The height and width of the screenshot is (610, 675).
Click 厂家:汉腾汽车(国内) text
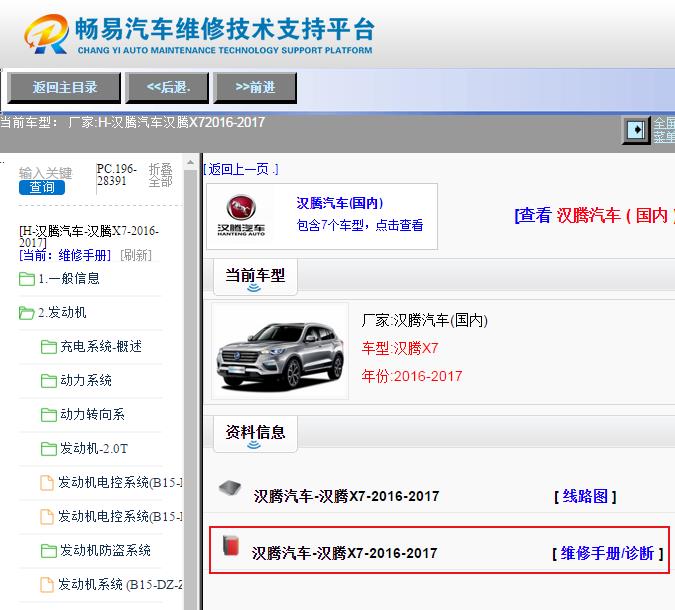[x=424, y=320]
